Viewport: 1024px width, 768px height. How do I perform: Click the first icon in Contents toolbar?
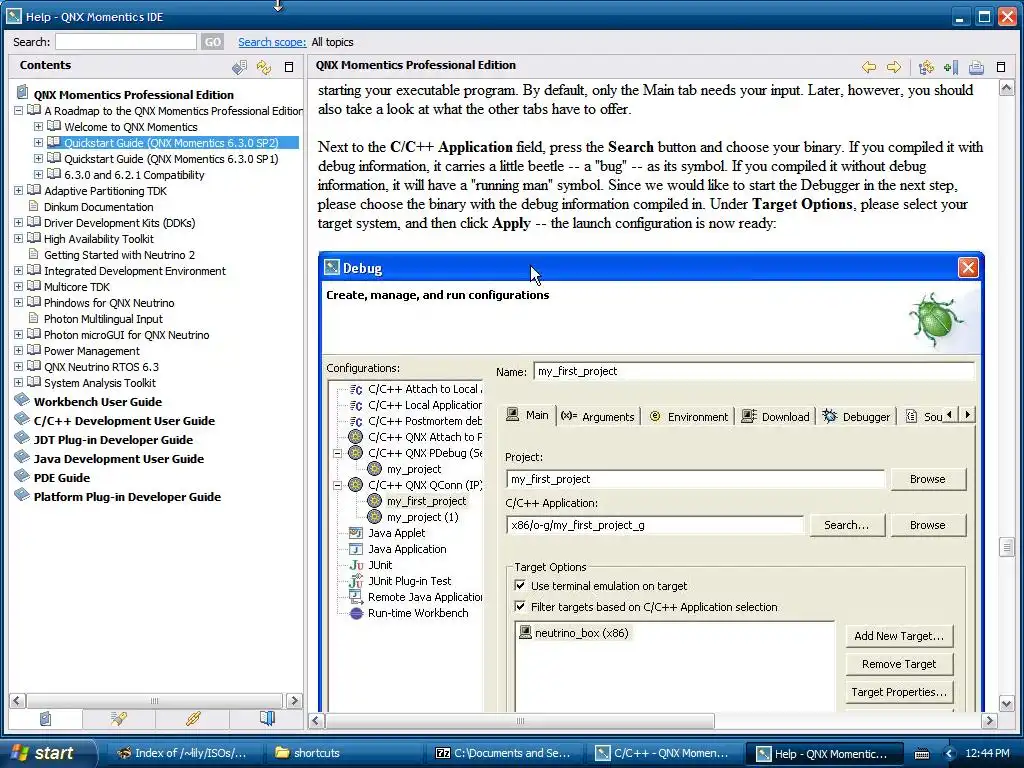tap(240, 67)
